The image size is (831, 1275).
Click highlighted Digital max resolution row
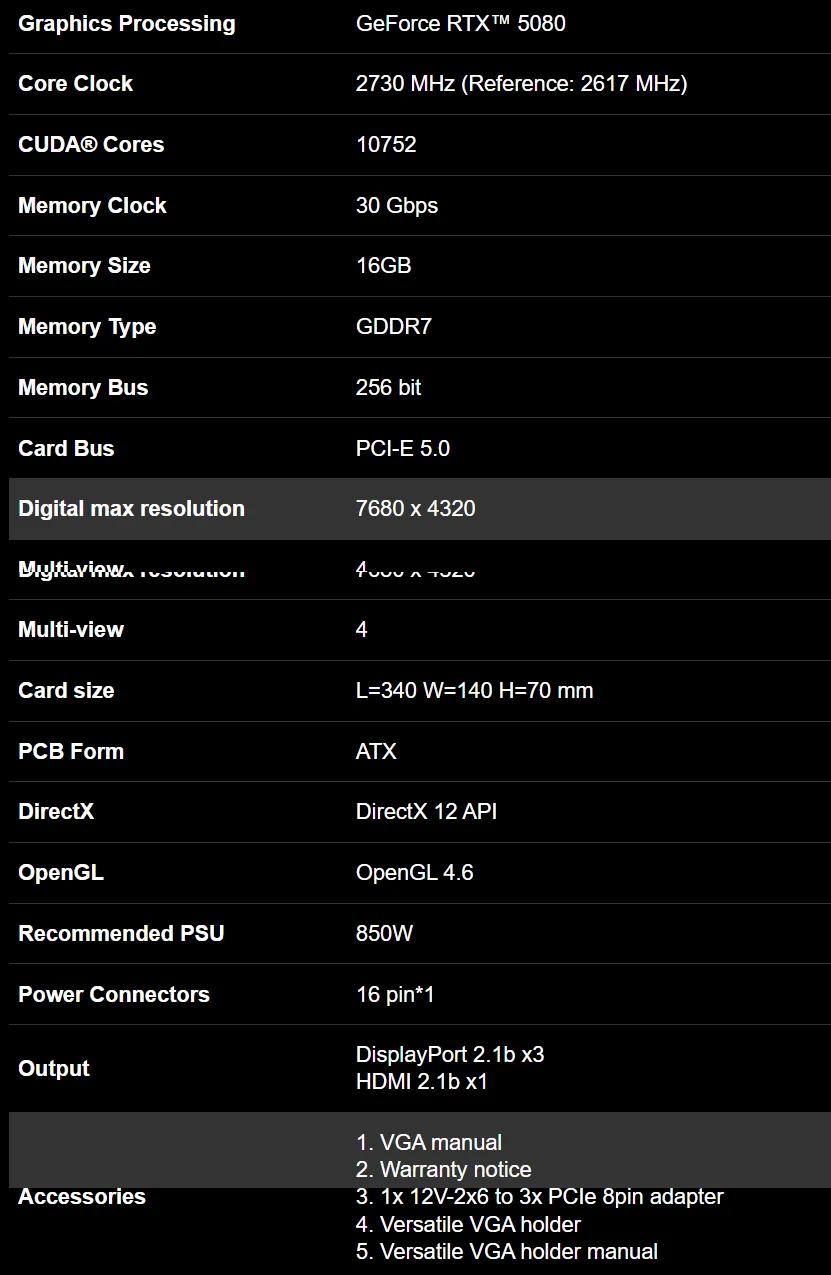[x=420, y=509]
